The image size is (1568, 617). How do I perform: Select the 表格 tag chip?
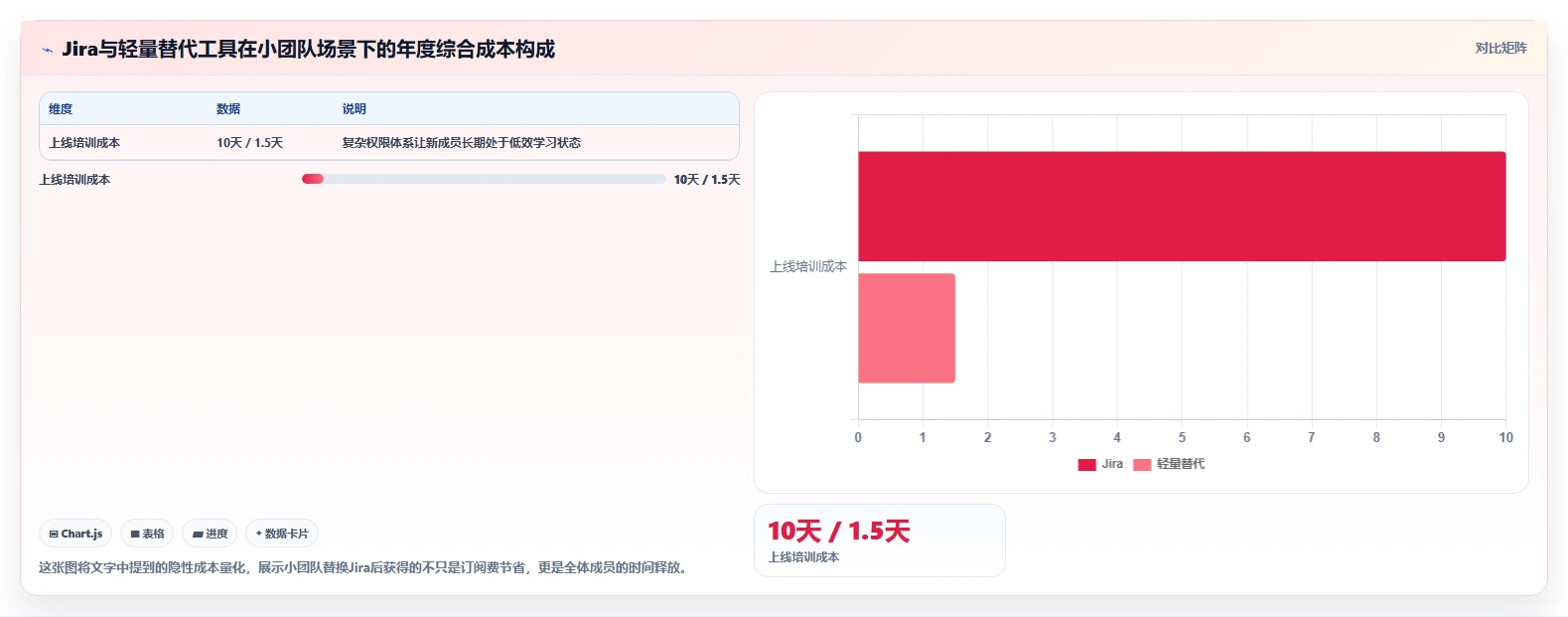point(147,534)
